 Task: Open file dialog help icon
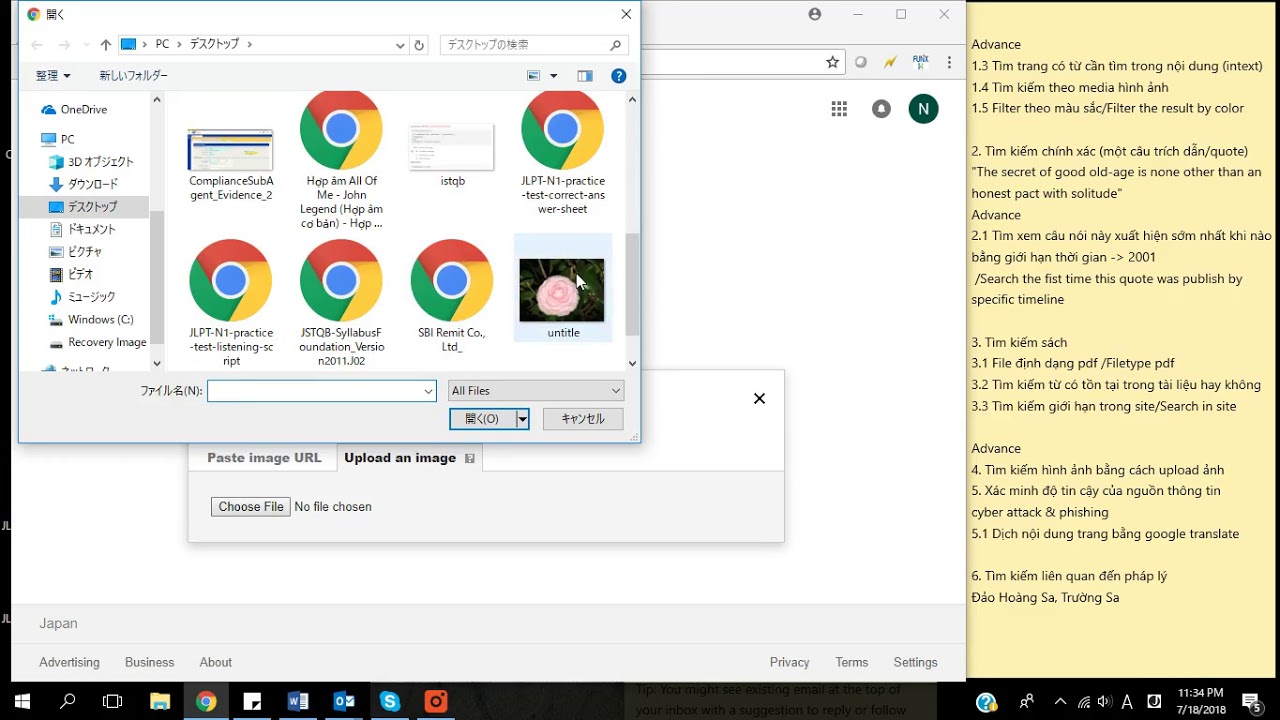pos(619,76)
